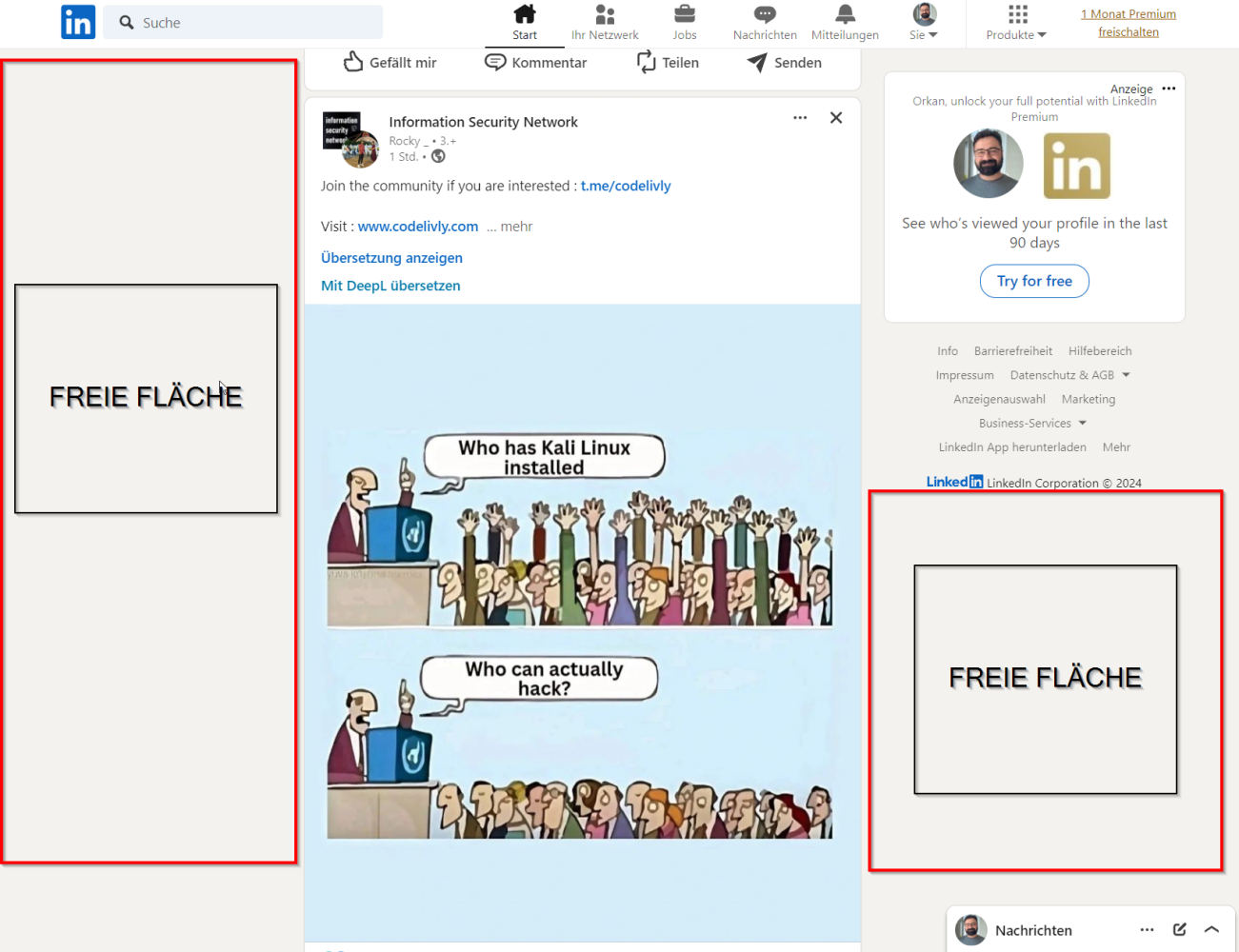Dismiss the Information Security Network post
This screenshot has width=1239, height=952.
pyautogui.click(x=836, y=118)
